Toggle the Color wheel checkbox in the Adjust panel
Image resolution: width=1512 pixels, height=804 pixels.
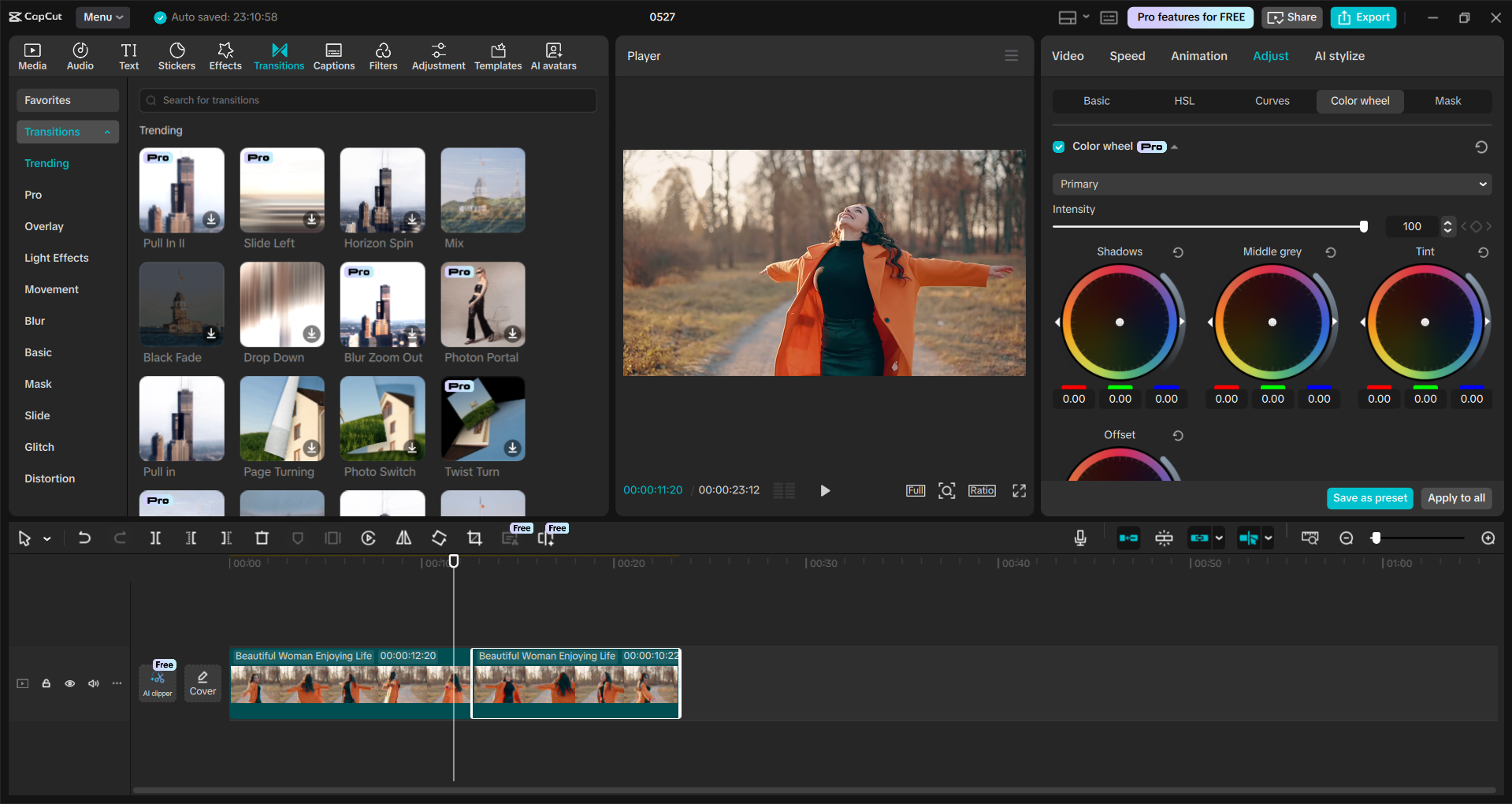pyautogui.click(x=1058, y=147)
